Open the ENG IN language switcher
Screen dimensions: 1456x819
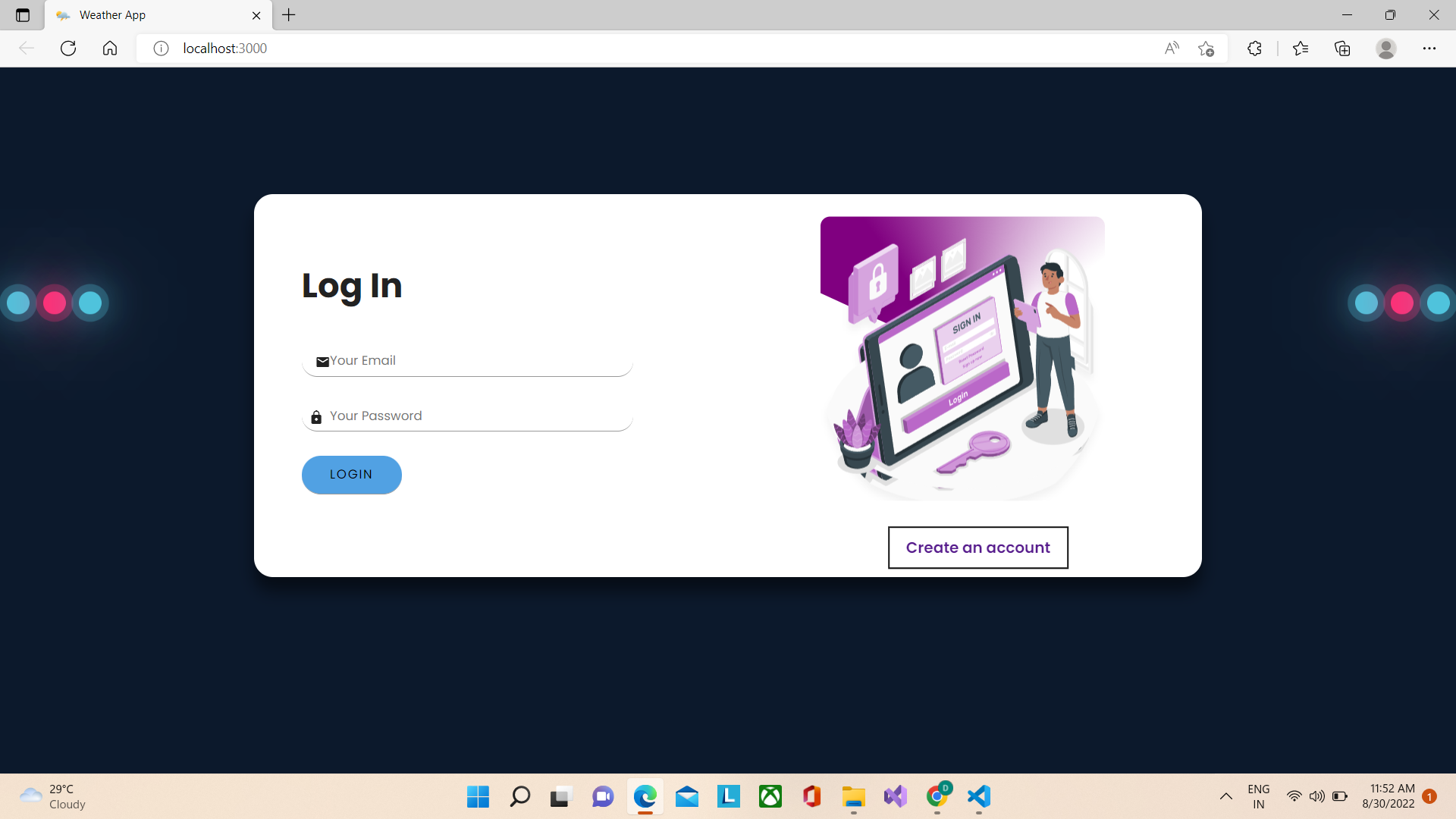coord(1259,797)
